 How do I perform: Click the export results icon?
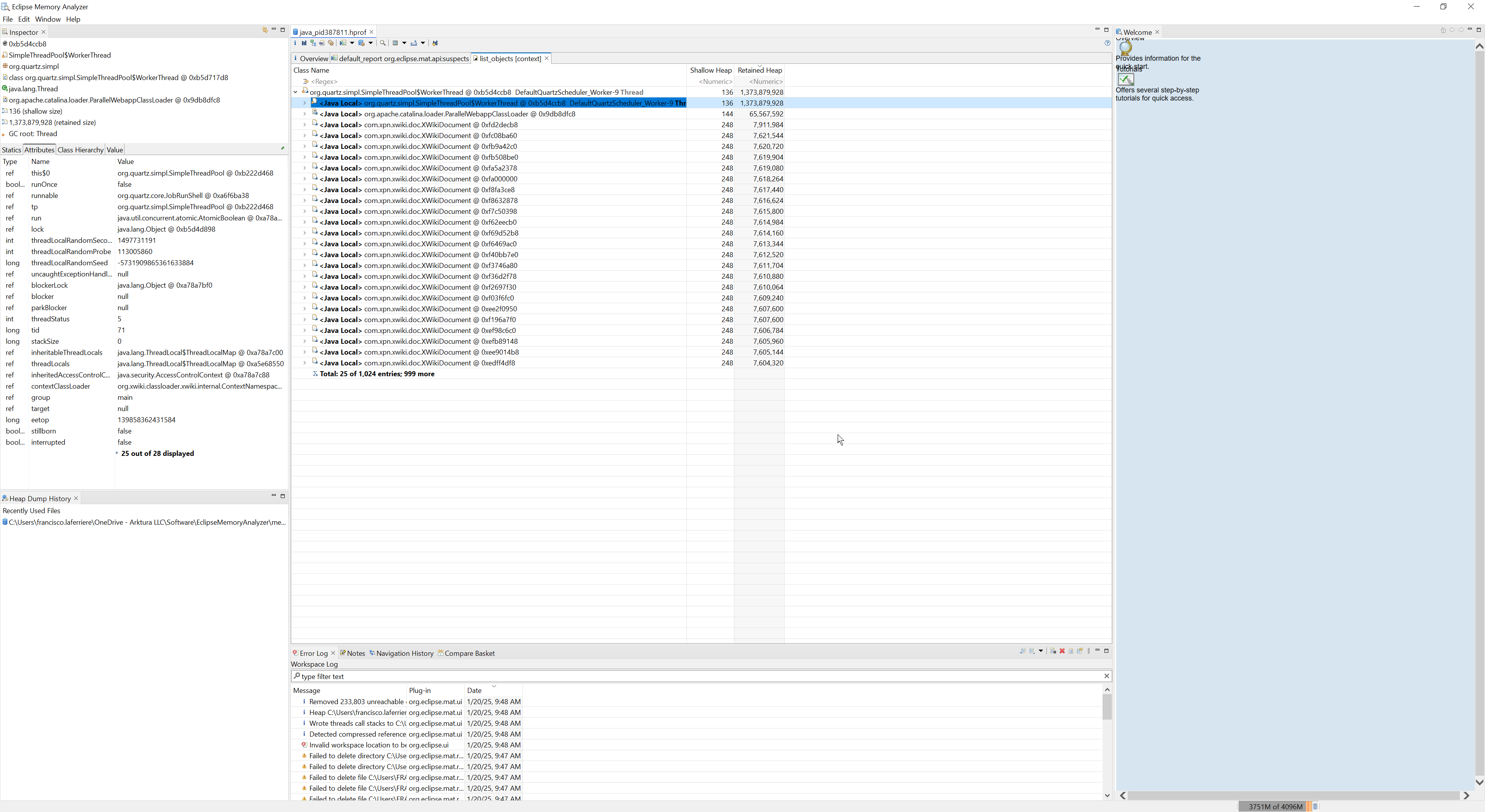coord(414,43)
